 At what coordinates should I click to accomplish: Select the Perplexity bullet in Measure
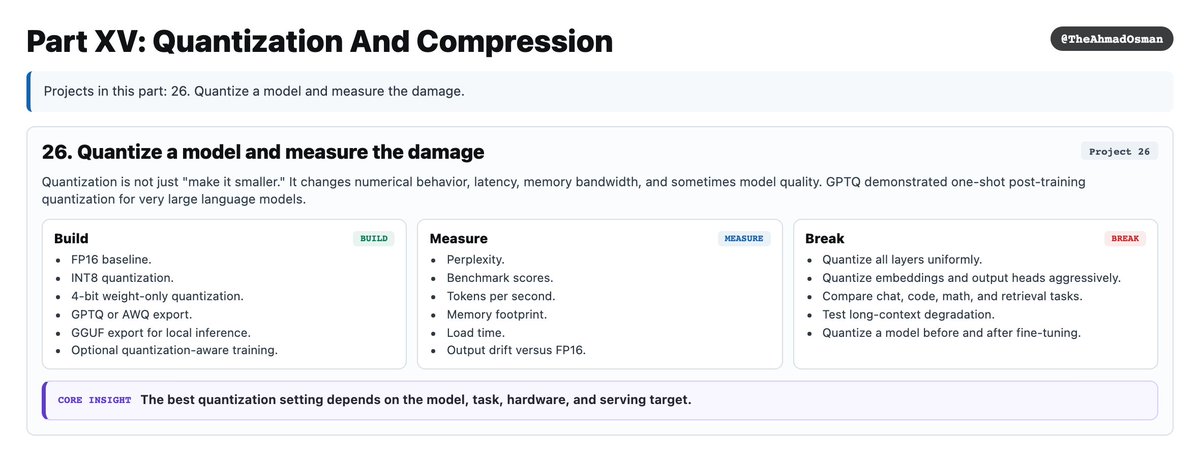pyautogui.click(x=476, y=260)
